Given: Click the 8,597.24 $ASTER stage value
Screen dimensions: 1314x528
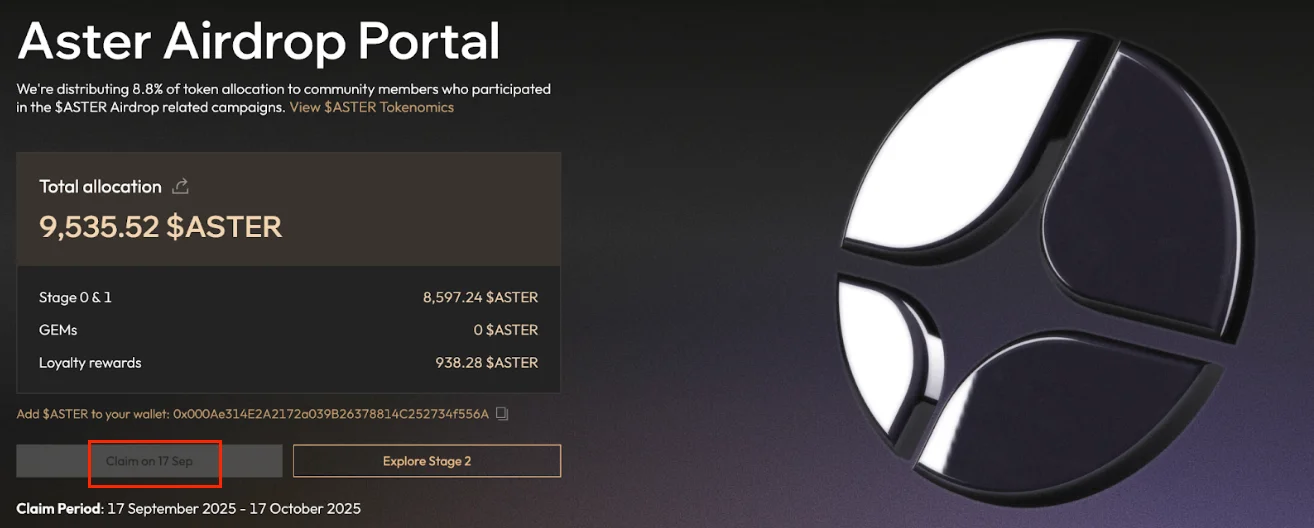Looking at the screenshot, I should 480,298.
